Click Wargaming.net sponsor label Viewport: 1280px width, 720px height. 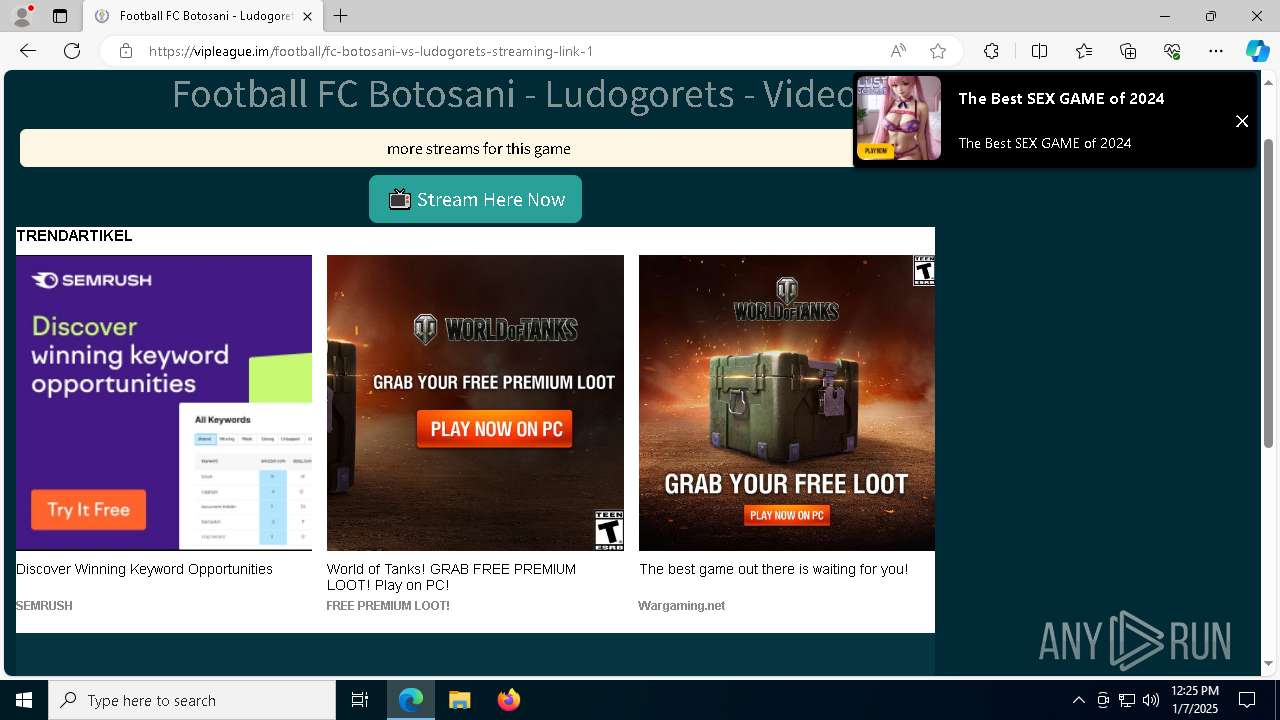681,606
